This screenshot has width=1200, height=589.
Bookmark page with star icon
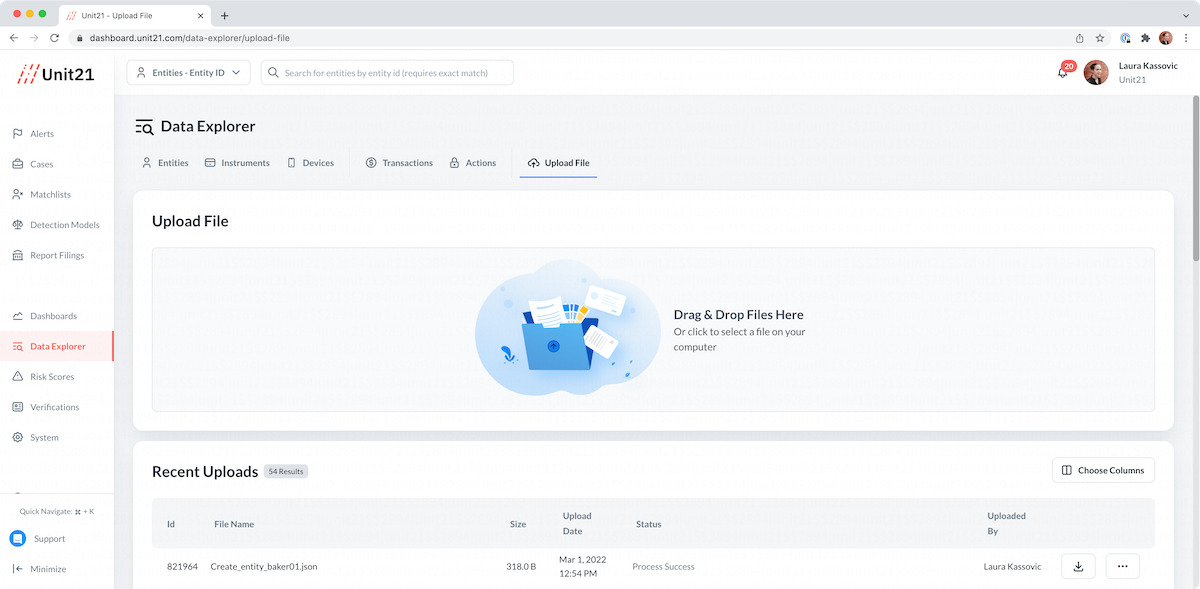click(x=1100, y=38)
